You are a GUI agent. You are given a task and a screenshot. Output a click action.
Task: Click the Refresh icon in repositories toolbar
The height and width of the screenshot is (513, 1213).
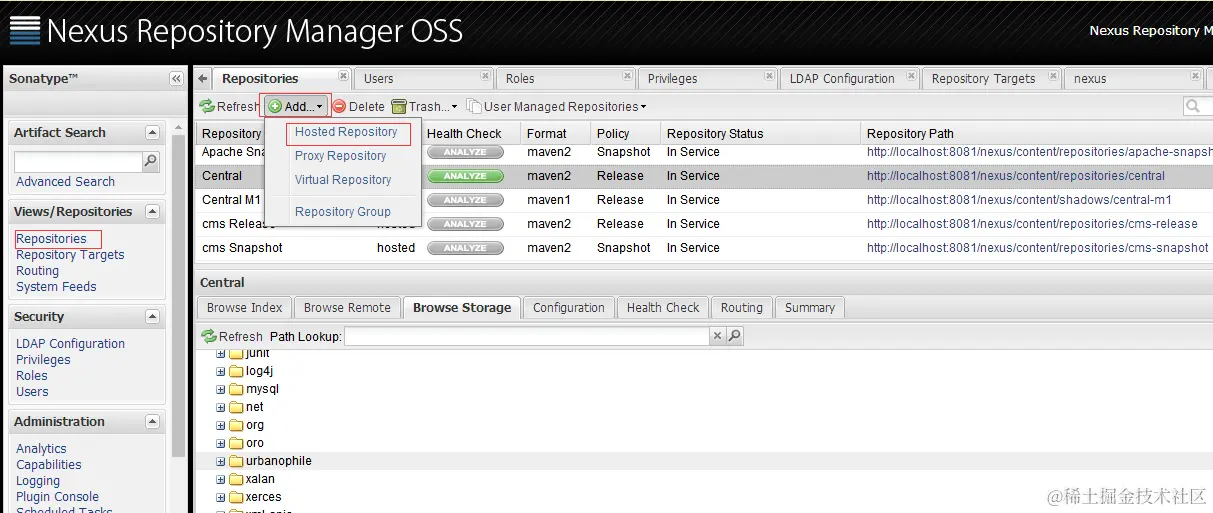[207, 106]
